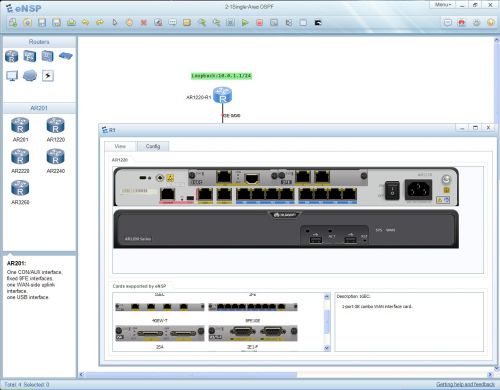Choose the PC terminal category icon

point(12,76)
